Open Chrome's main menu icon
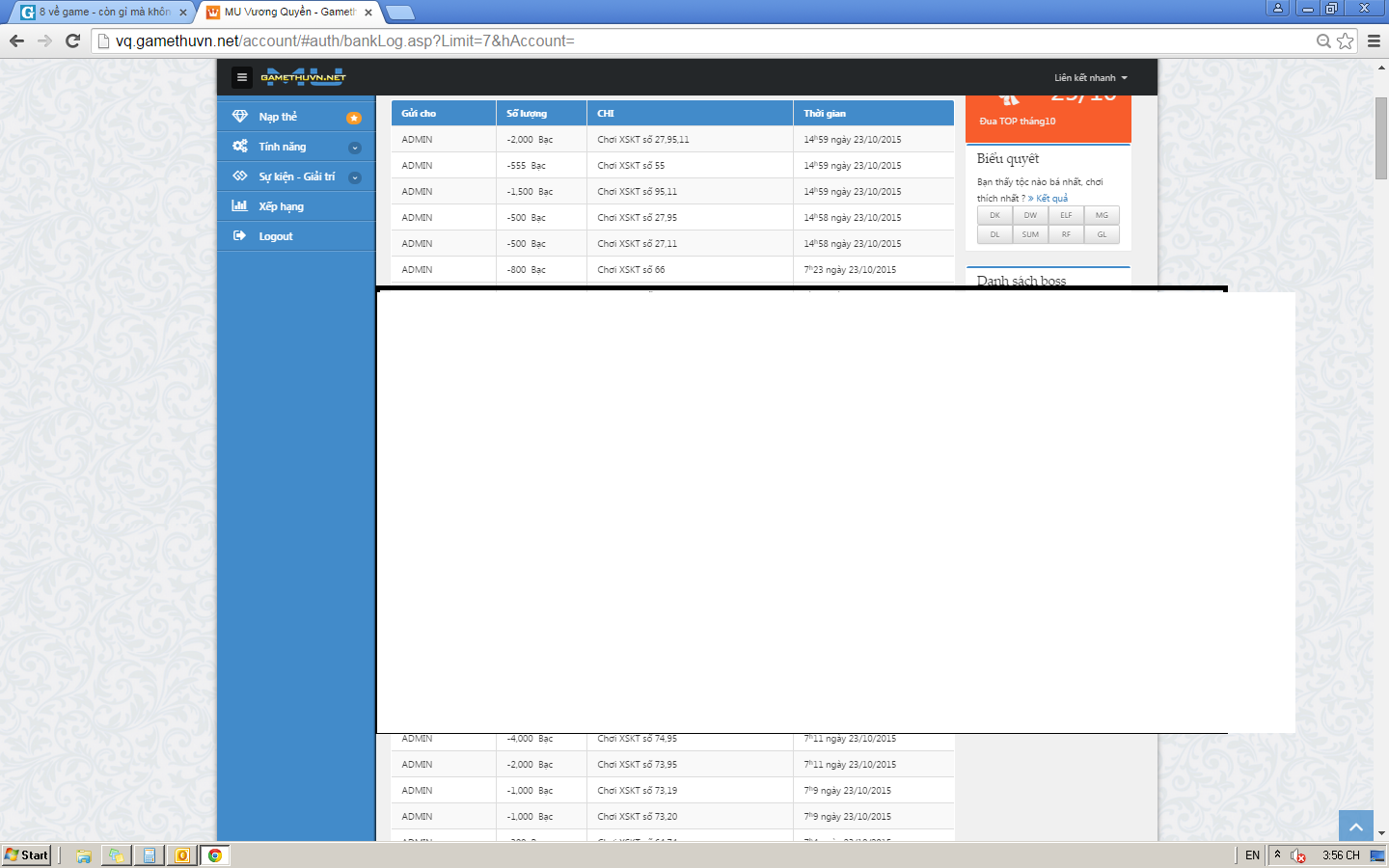The width and height of the screenshot is (1389, 868). tap(1374, 41)
